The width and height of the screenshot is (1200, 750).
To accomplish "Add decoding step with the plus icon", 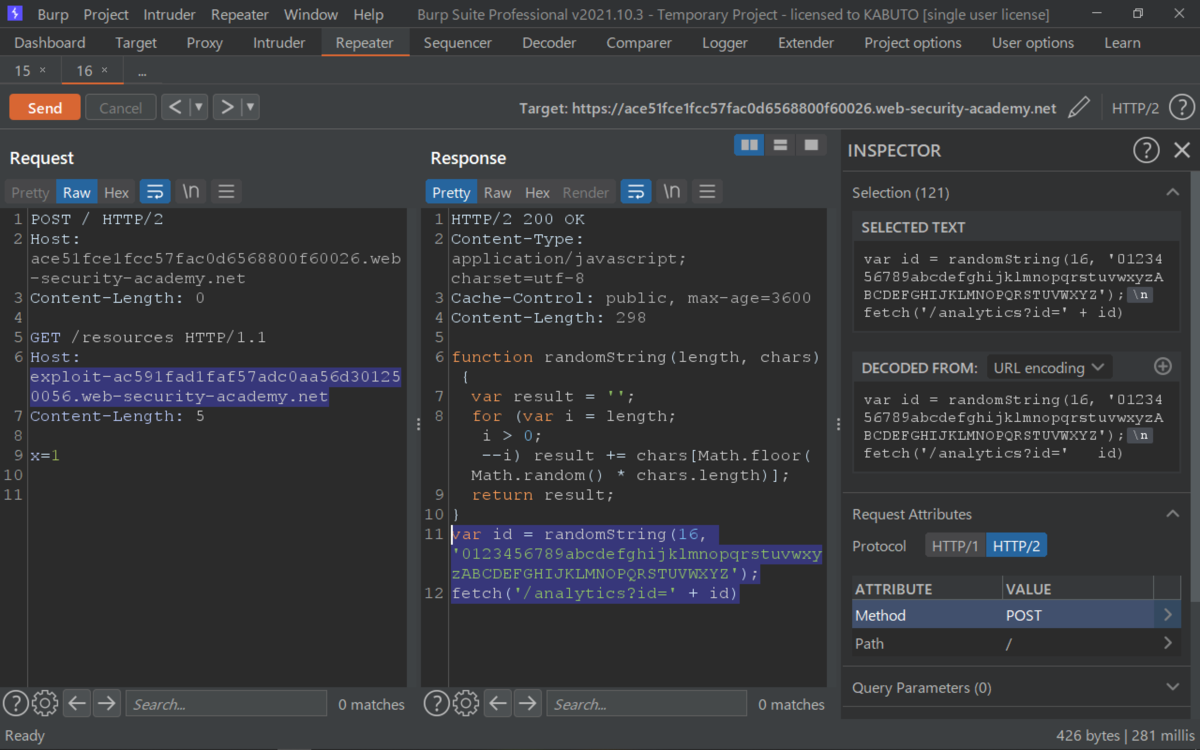I will pos(1162,367).
